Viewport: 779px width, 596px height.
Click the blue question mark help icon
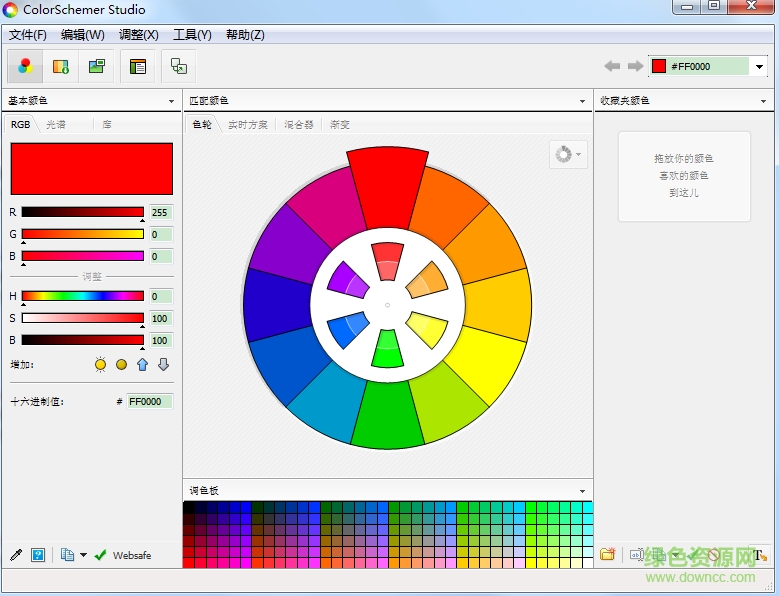[x=38, y=555]
